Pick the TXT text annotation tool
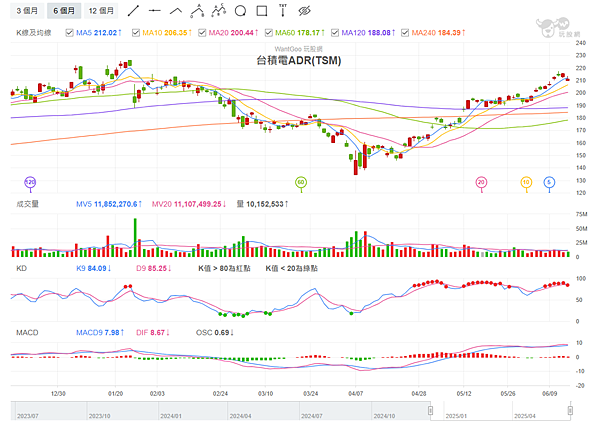The image size is (600, 431). [x=283, y=10]
